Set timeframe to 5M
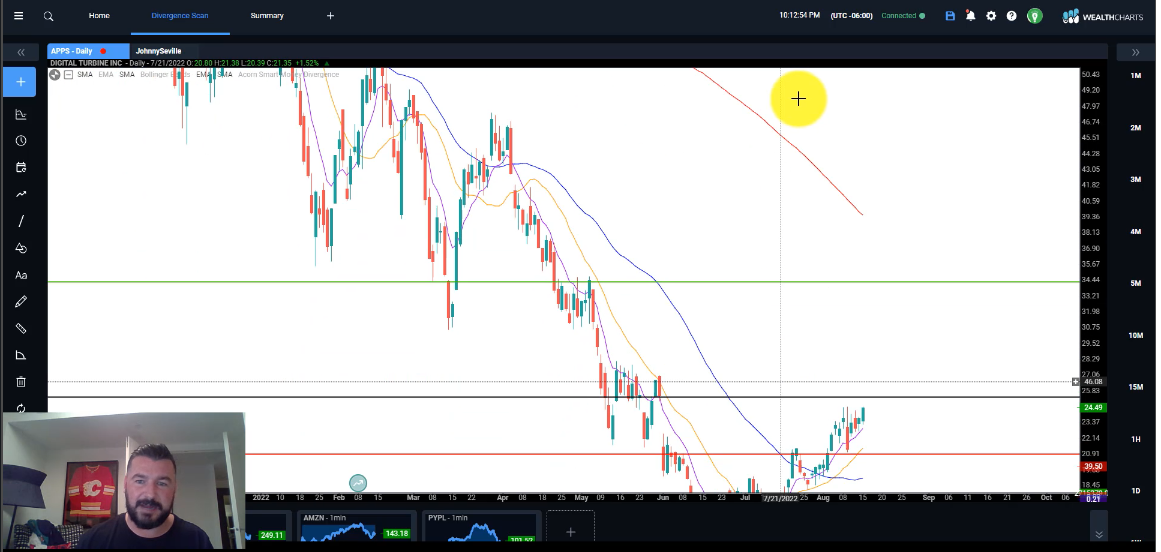This screenshot has width=1161, height=552. pos(1135,283)
